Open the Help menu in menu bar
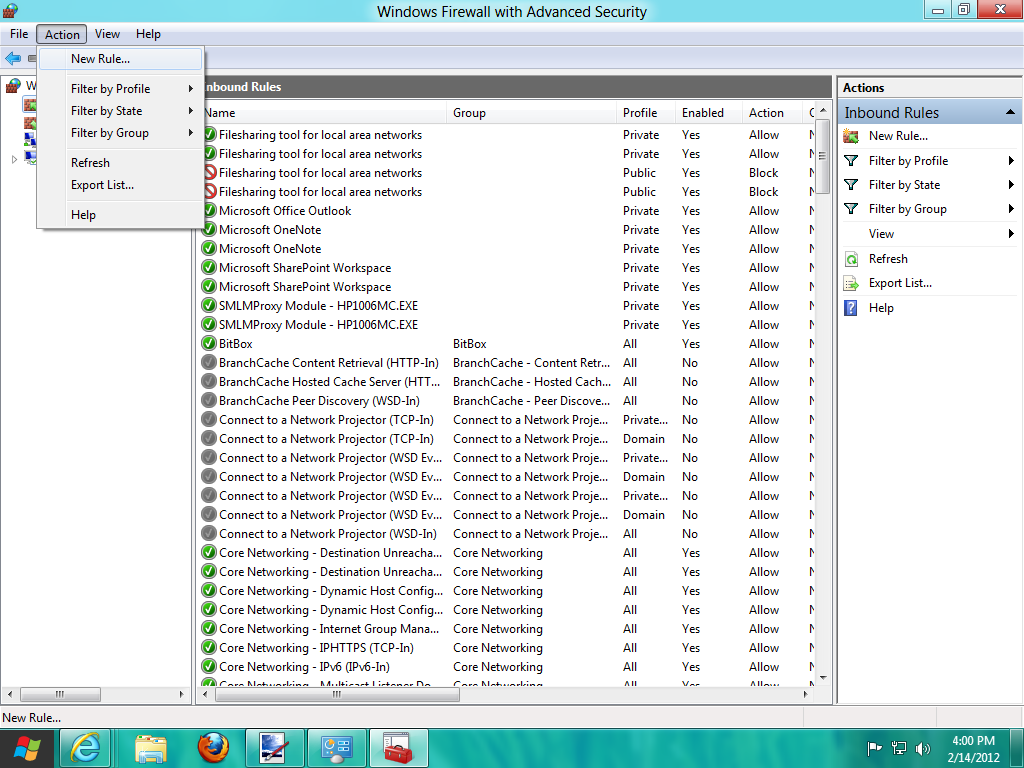This screenshot has height=768, width=1024. 148,34
